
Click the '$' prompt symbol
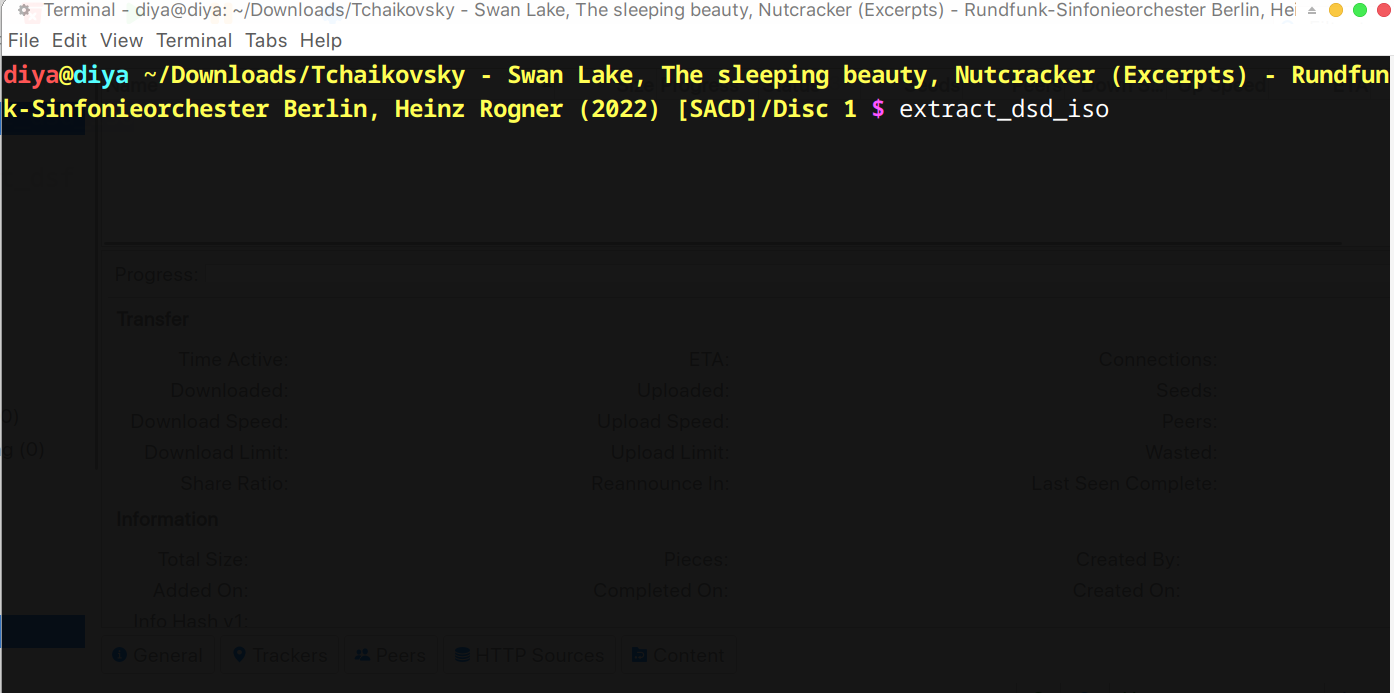(878, 109)
